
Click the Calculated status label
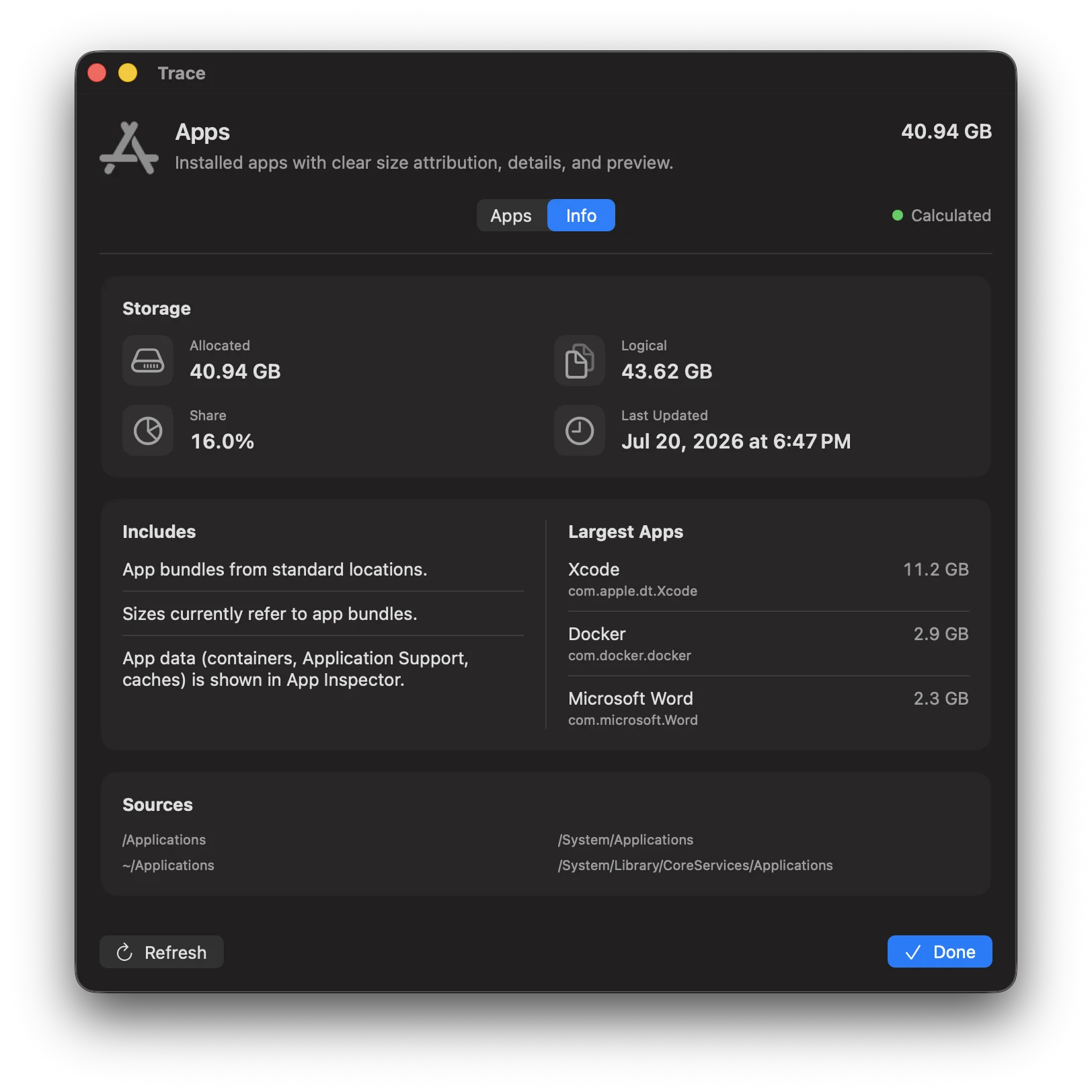pos(951,215)
